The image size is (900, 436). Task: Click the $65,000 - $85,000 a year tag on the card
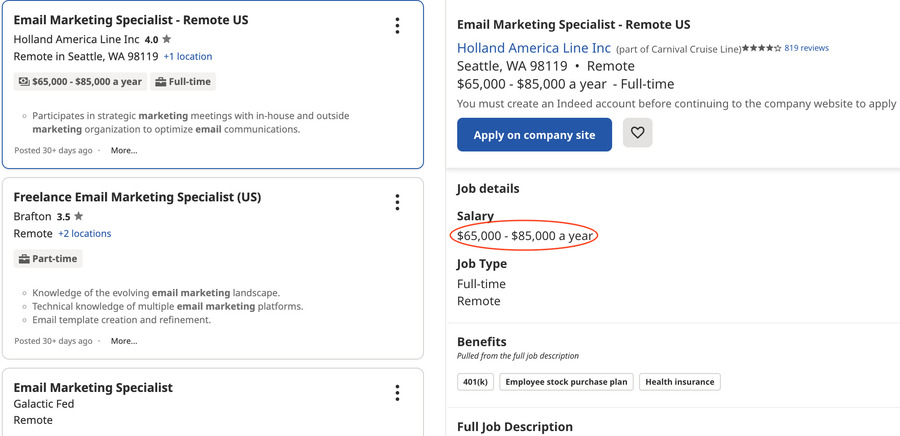click(x=80, y=81)
